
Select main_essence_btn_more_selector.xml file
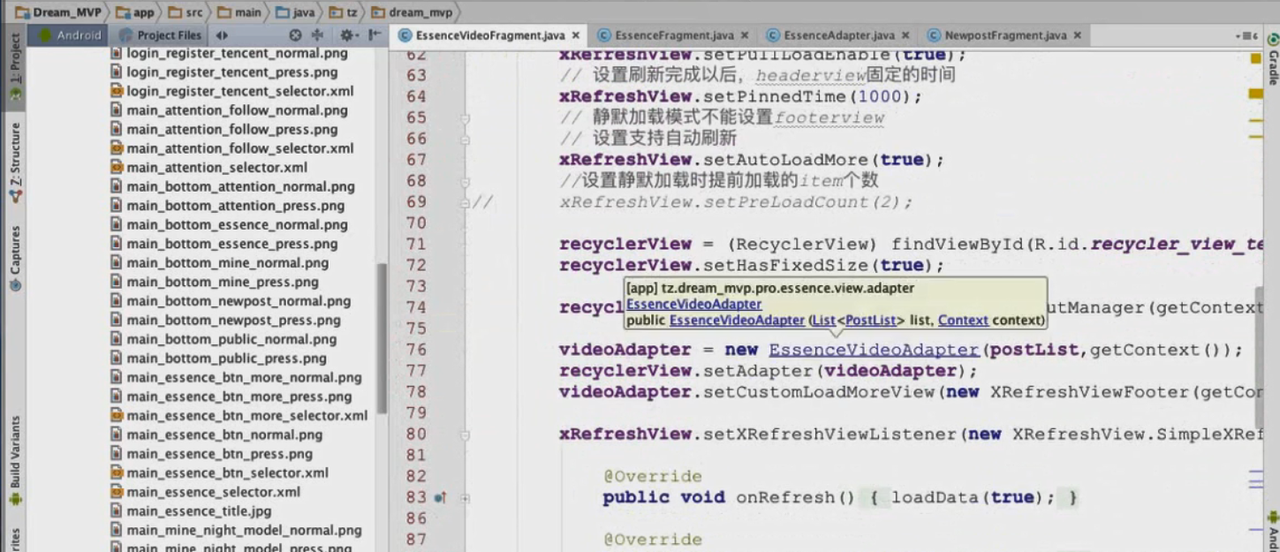coord(238,415)
